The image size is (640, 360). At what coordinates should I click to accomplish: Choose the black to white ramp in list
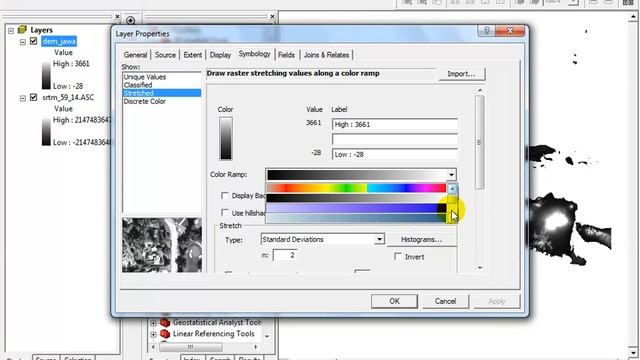(356, 198)
